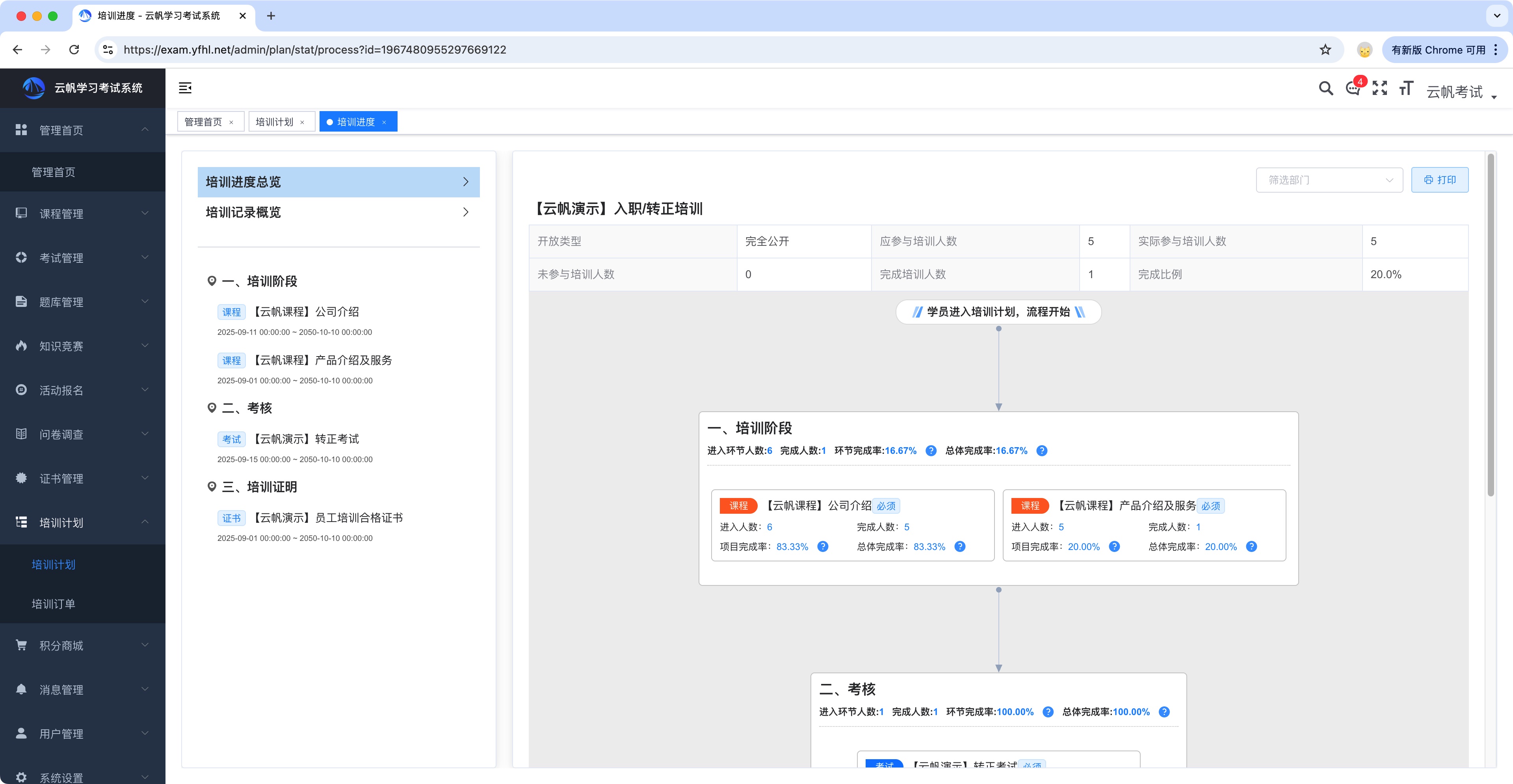Click the fullscreen toggle icon
Screen dimensions: 1513x784
pyautogui.click(x=1380, y=89)
